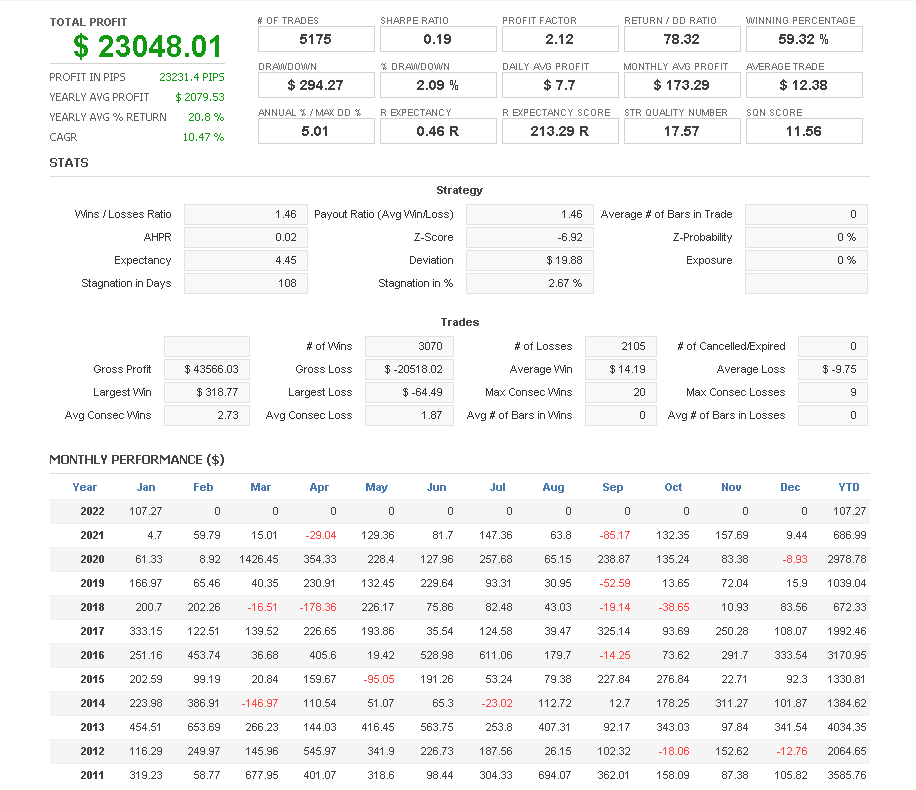
Task: Select 2016 July value 611.06
Action: tap(496, 656)
